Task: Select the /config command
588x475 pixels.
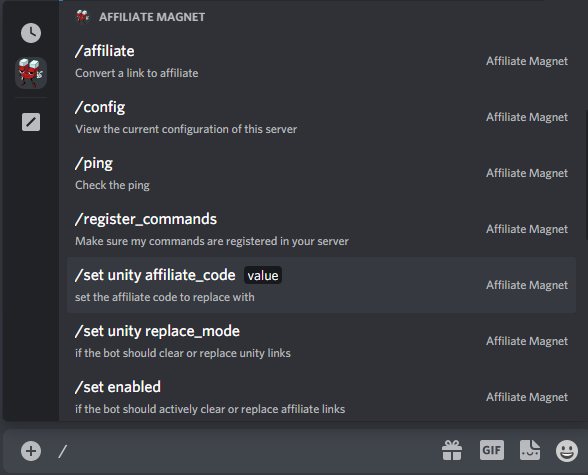Action: [x=321, y=117]
